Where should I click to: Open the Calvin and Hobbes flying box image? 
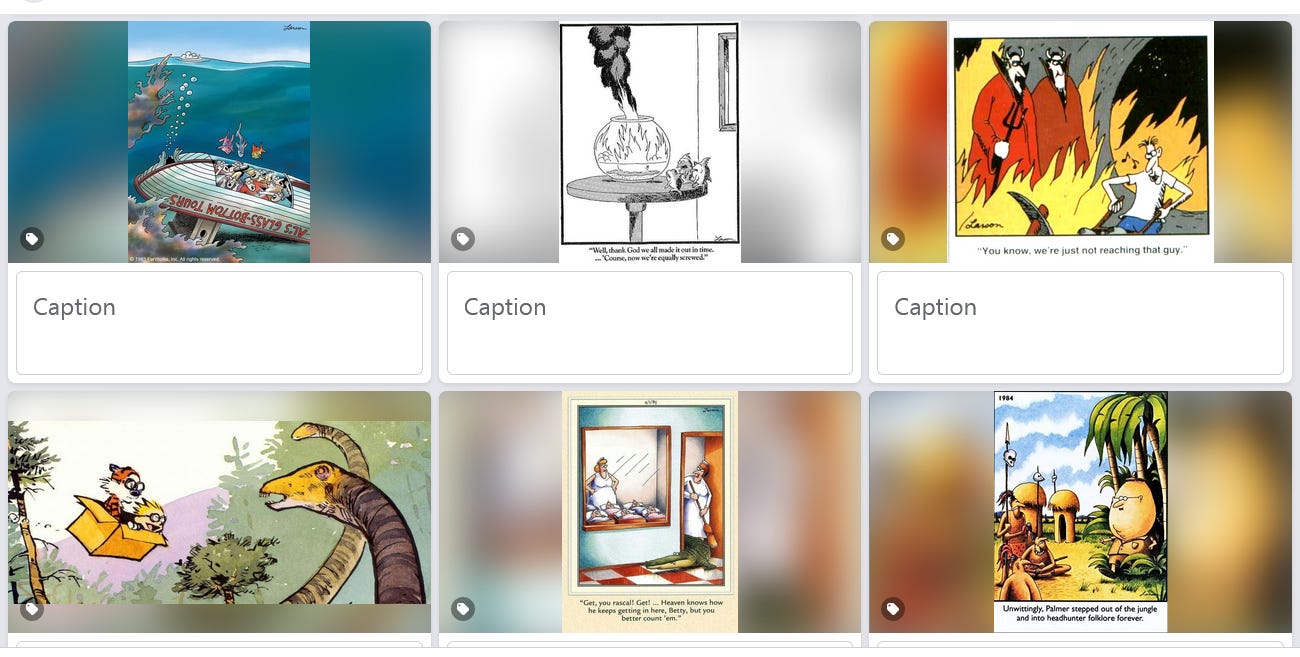pyautogui.click(x=219, y=512)
